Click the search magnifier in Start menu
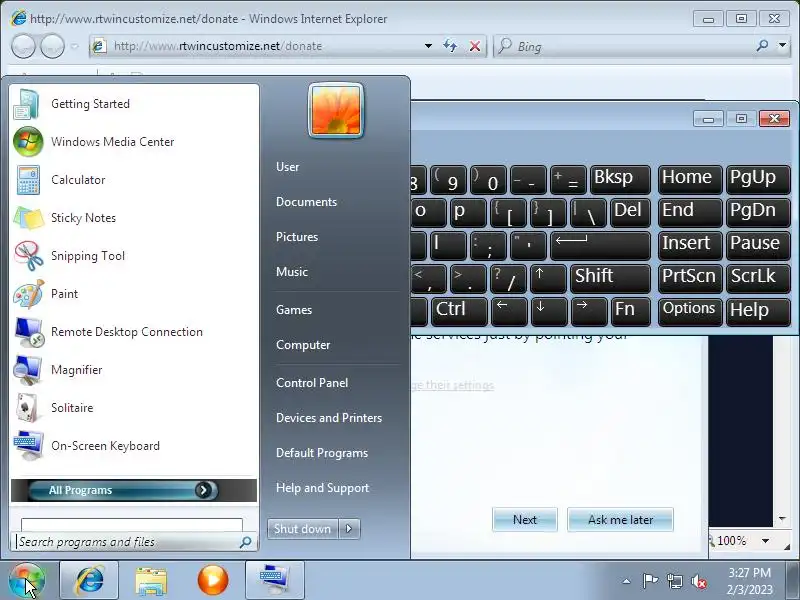The height and width of the screenshot is (600, 800). [x=245, y=542]
